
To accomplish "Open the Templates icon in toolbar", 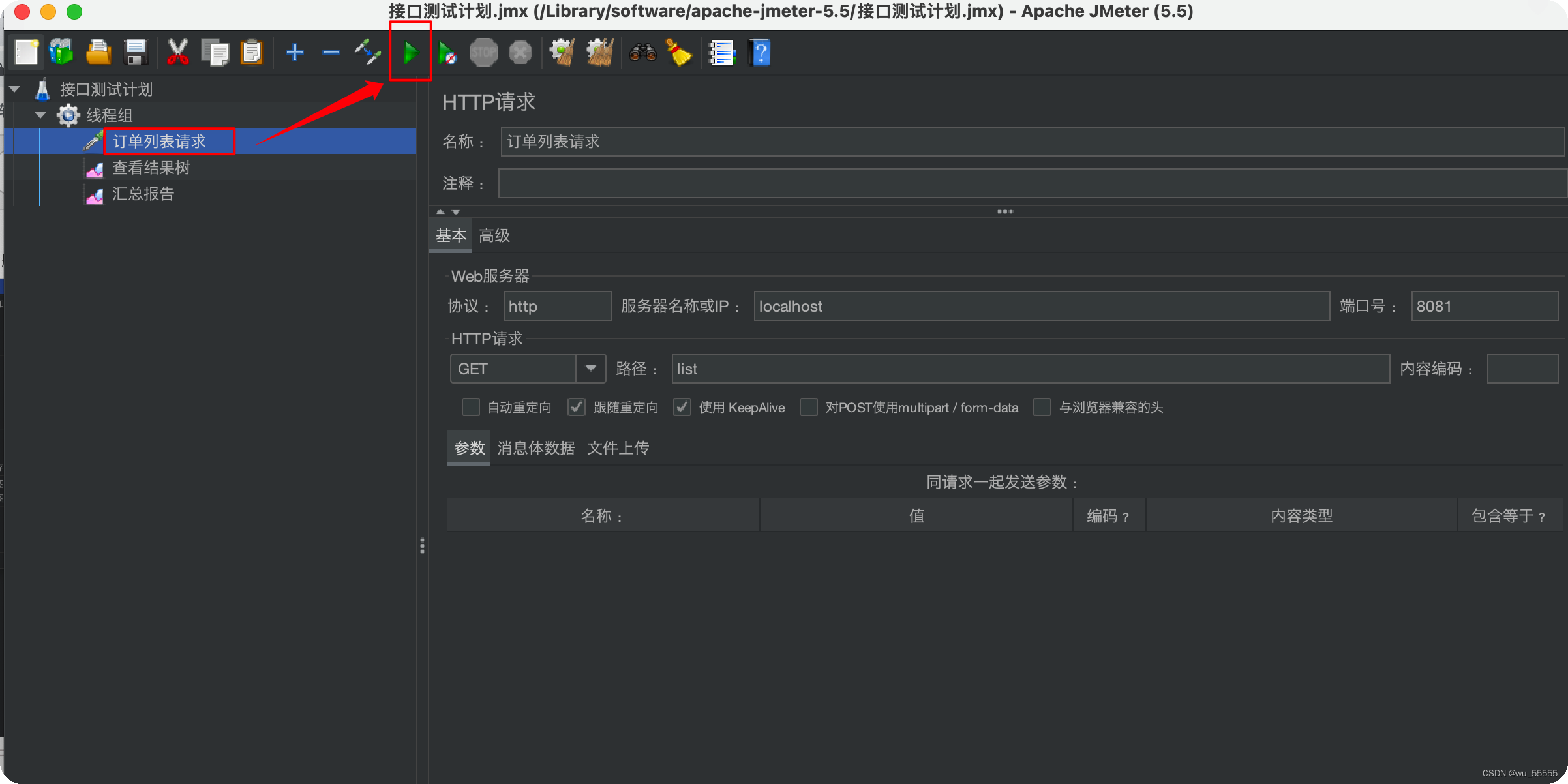I will point(62,52).
